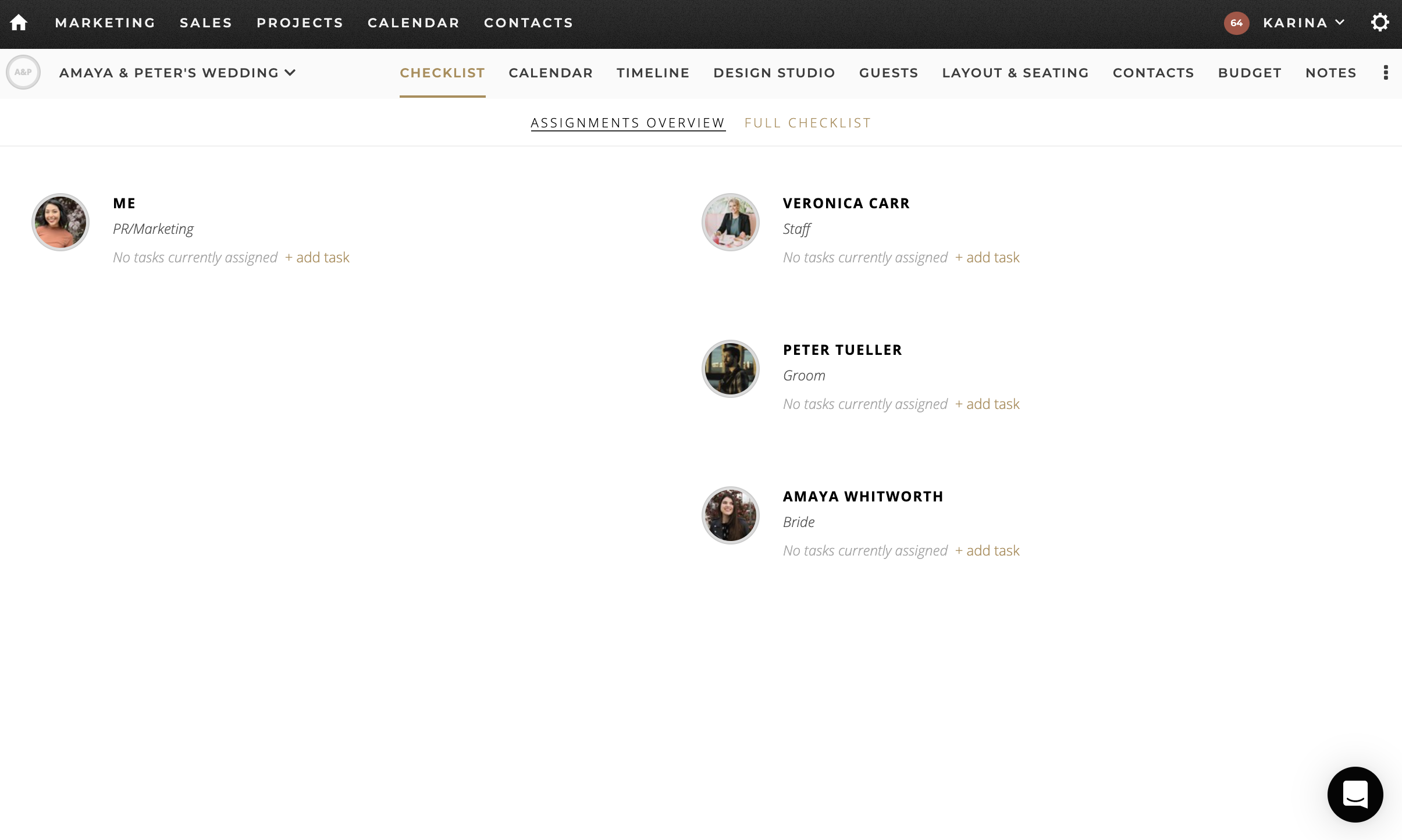Switch to the Full Checklist view
This screenshot has width=1402, height=840.
click(807, 123)
